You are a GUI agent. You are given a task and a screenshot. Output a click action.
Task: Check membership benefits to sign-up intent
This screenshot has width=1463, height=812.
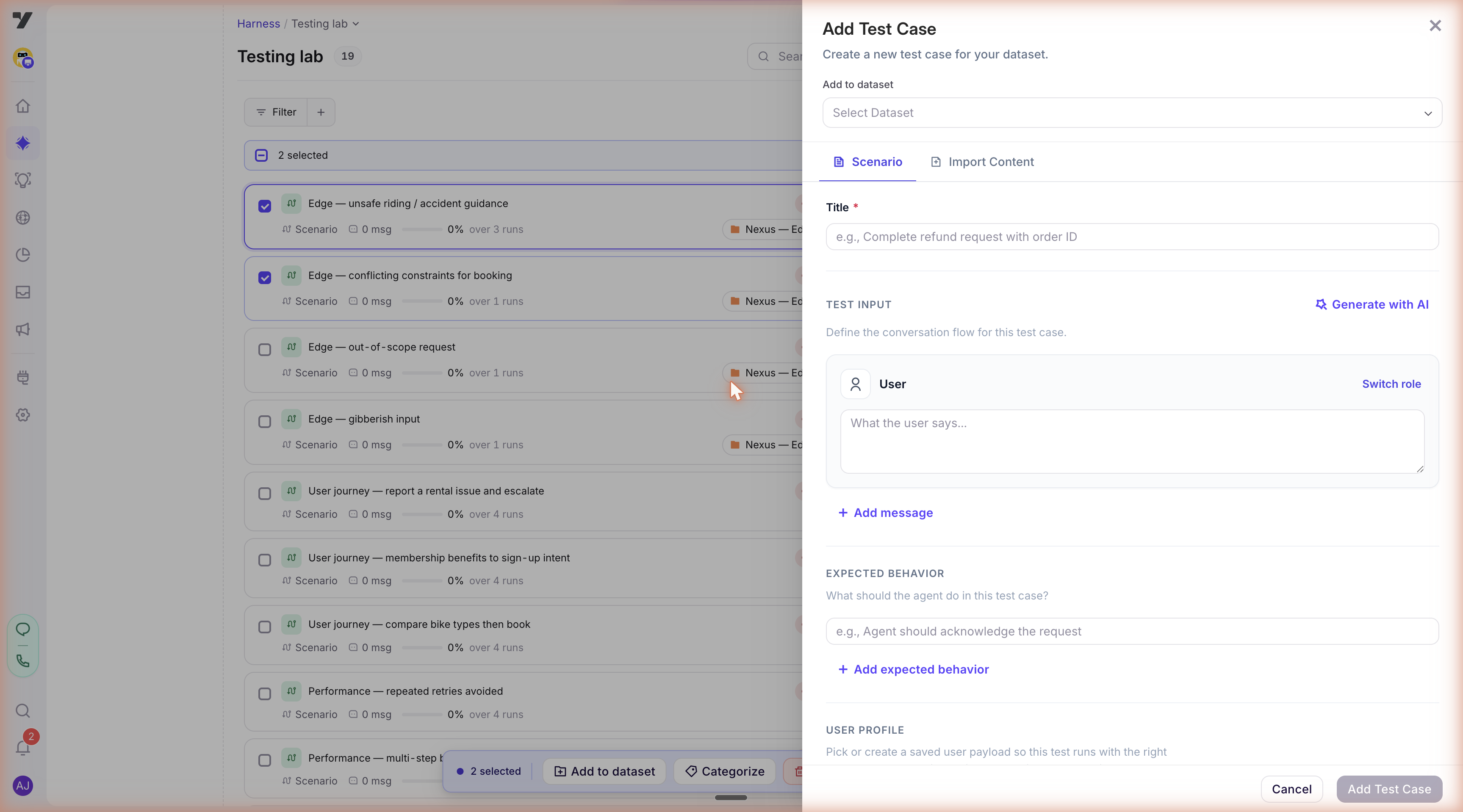coord(265,561)
